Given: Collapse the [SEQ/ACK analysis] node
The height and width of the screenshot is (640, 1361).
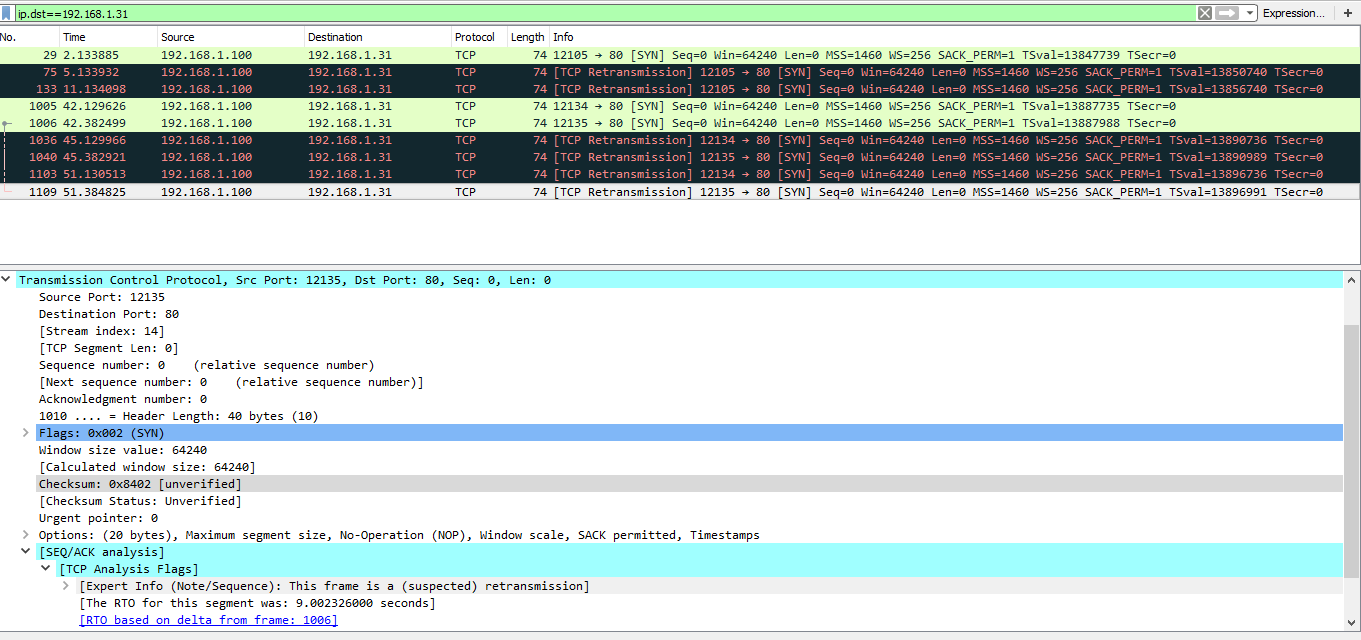Looking at the screenshot, I should [26, 552].
